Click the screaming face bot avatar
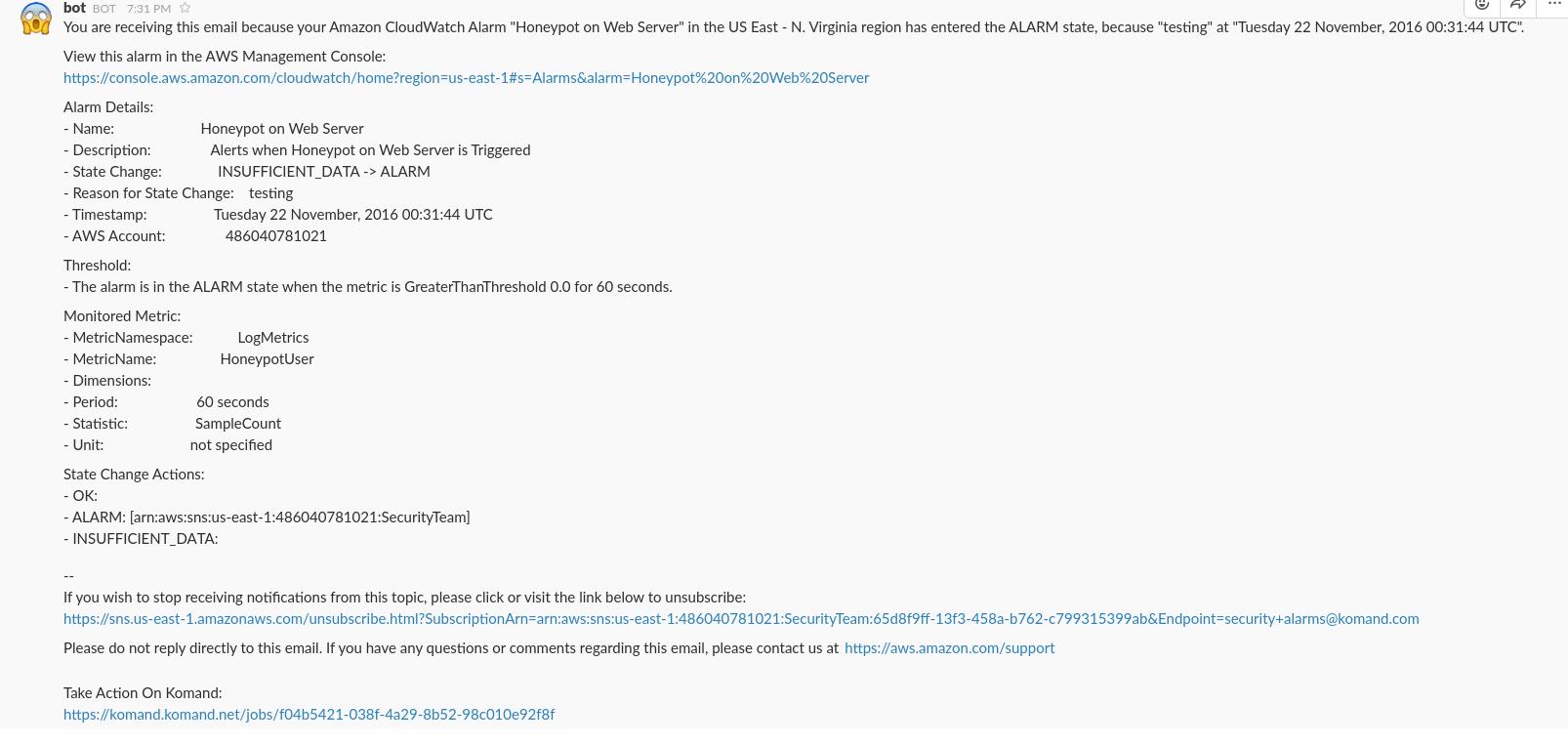The height and width of the screenshot is (745, 1568). (x=36, y=19)
